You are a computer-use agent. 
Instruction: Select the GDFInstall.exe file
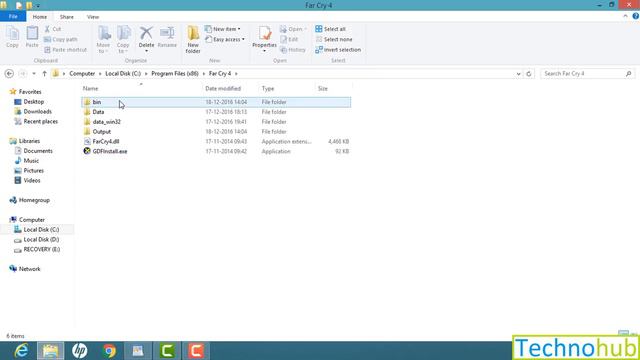[x=216, y=151]
